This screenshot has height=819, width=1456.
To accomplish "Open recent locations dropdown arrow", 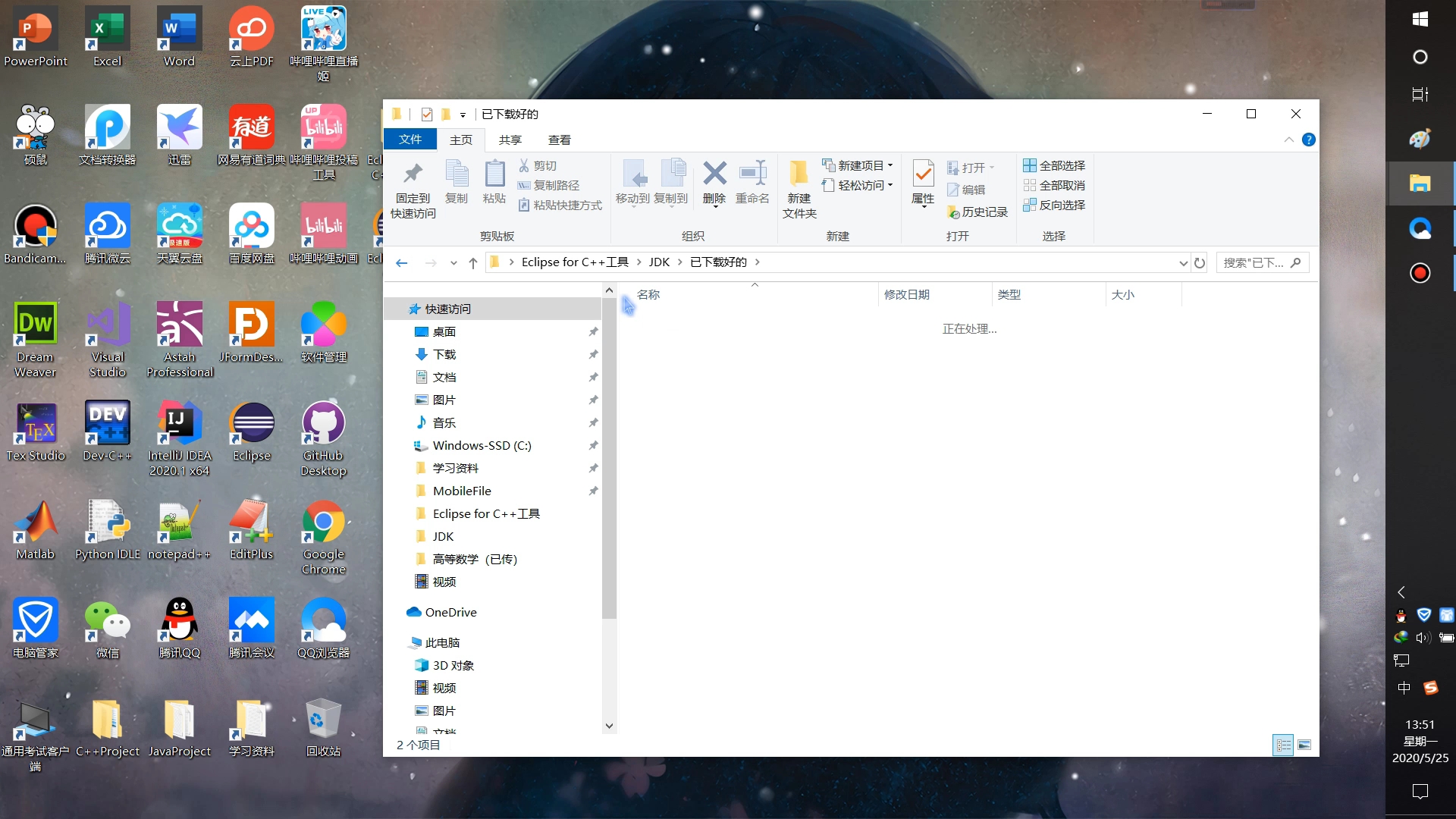I will tap(453, 263).
